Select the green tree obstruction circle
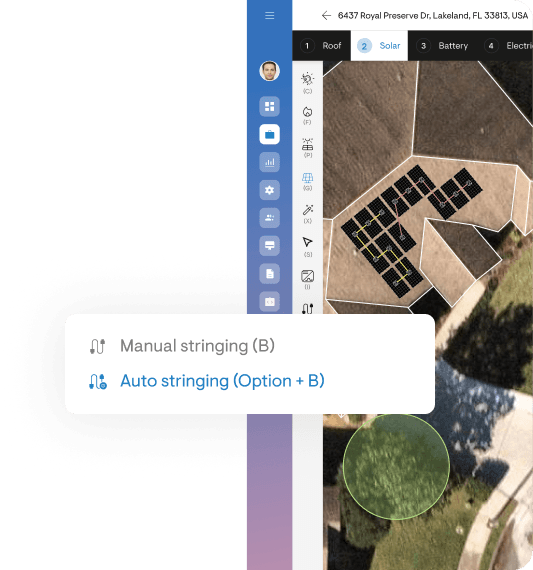 [396, 467]
